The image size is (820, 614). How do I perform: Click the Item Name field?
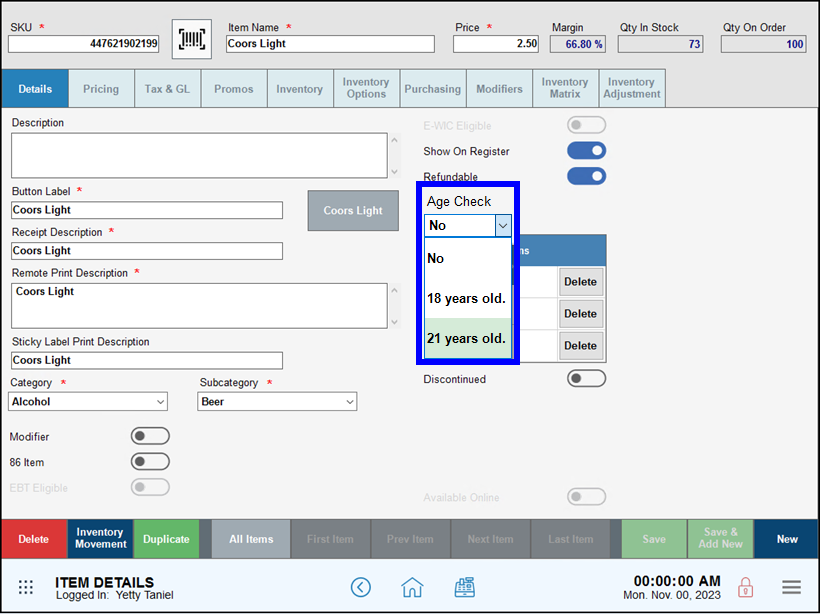[x=331, y=44]
